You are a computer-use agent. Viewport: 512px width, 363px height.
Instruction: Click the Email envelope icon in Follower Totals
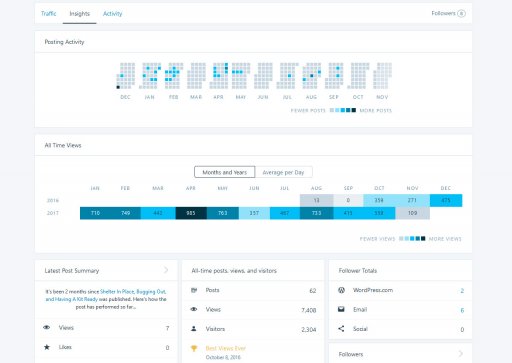point(341,309)
